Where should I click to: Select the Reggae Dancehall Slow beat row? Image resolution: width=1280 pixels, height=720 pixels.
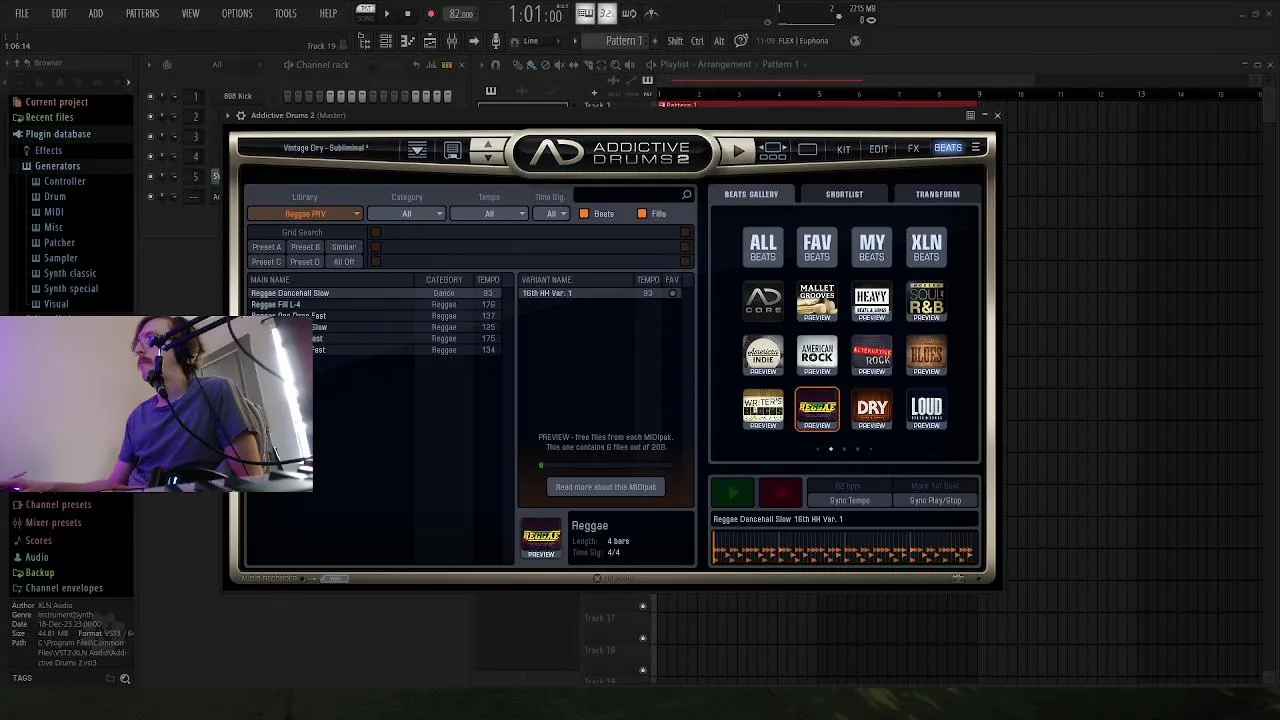(x=375, y=293)
